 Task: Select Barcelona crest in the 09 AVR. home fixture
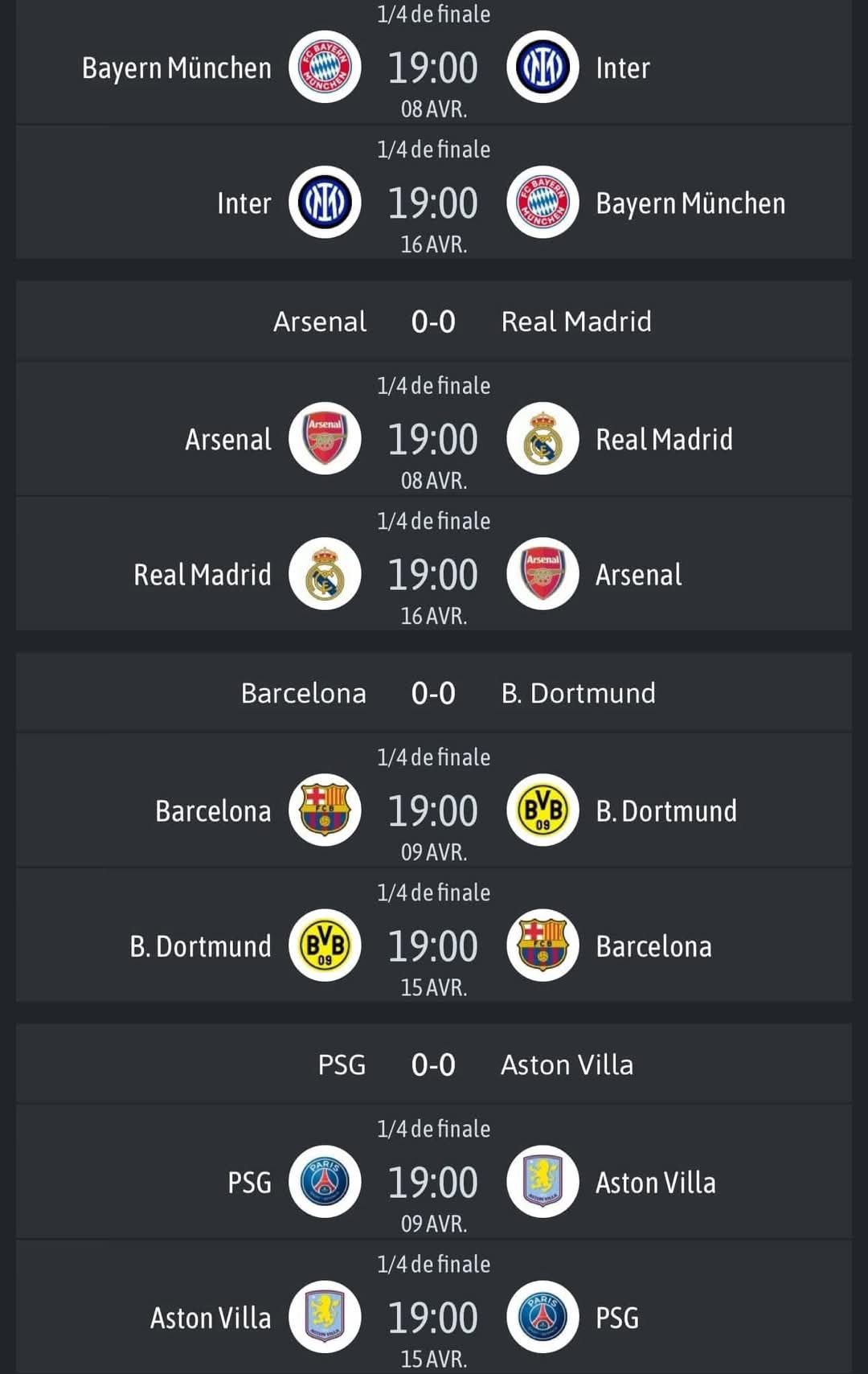click(325, 810)
